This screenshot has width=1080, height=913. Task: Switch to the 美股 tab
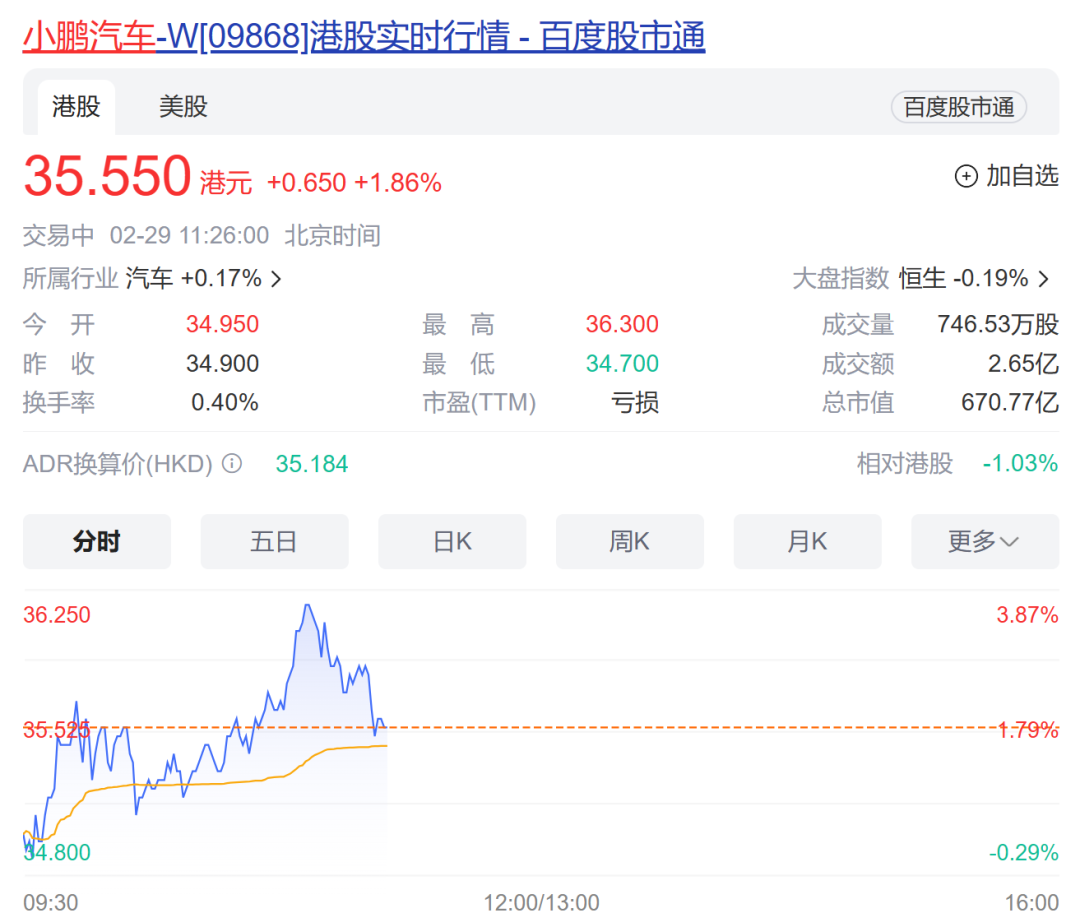183,107
